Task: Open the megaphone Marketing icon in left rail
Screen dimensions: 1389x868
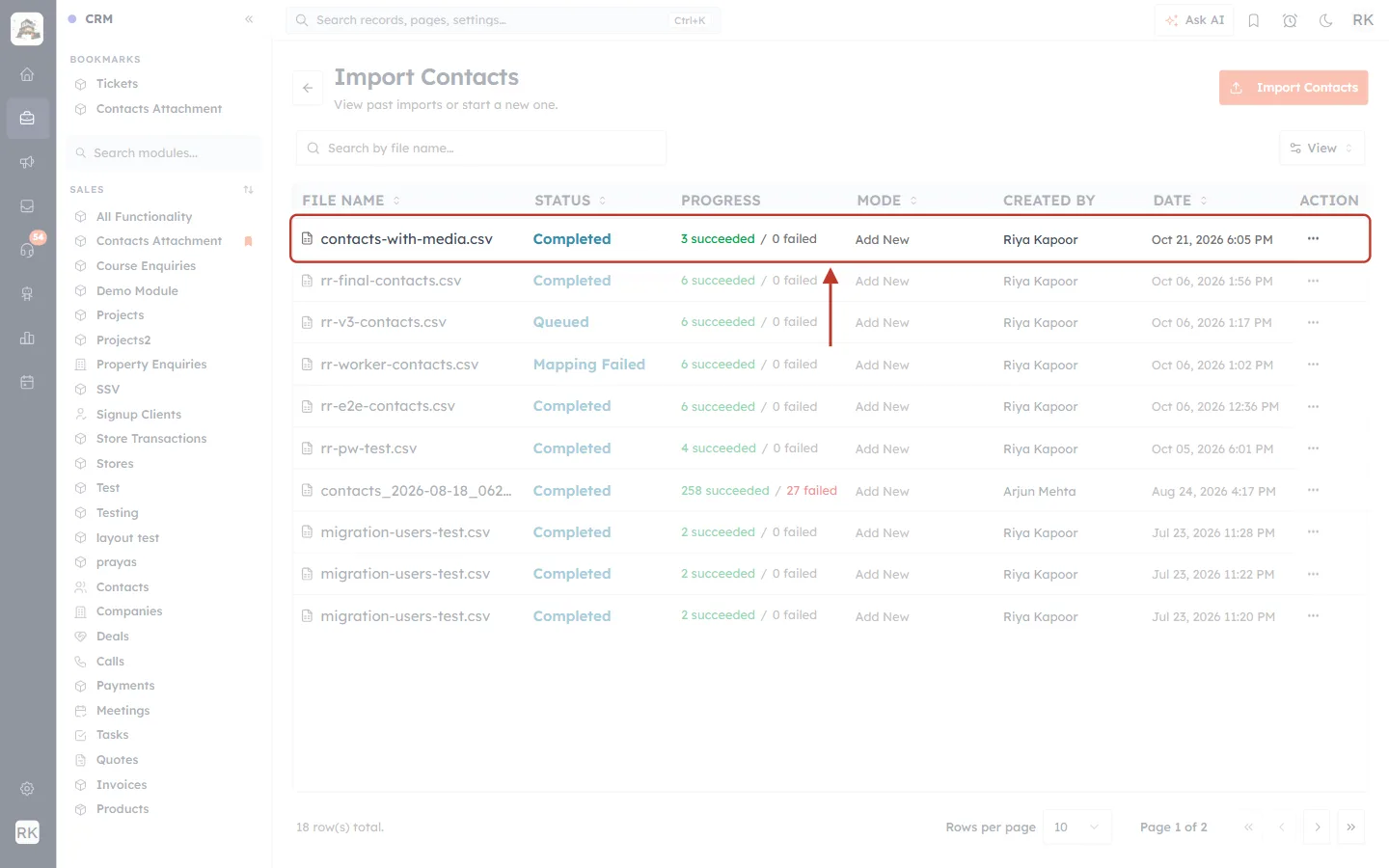Action: pyautogui.click(x=27, y=162)
